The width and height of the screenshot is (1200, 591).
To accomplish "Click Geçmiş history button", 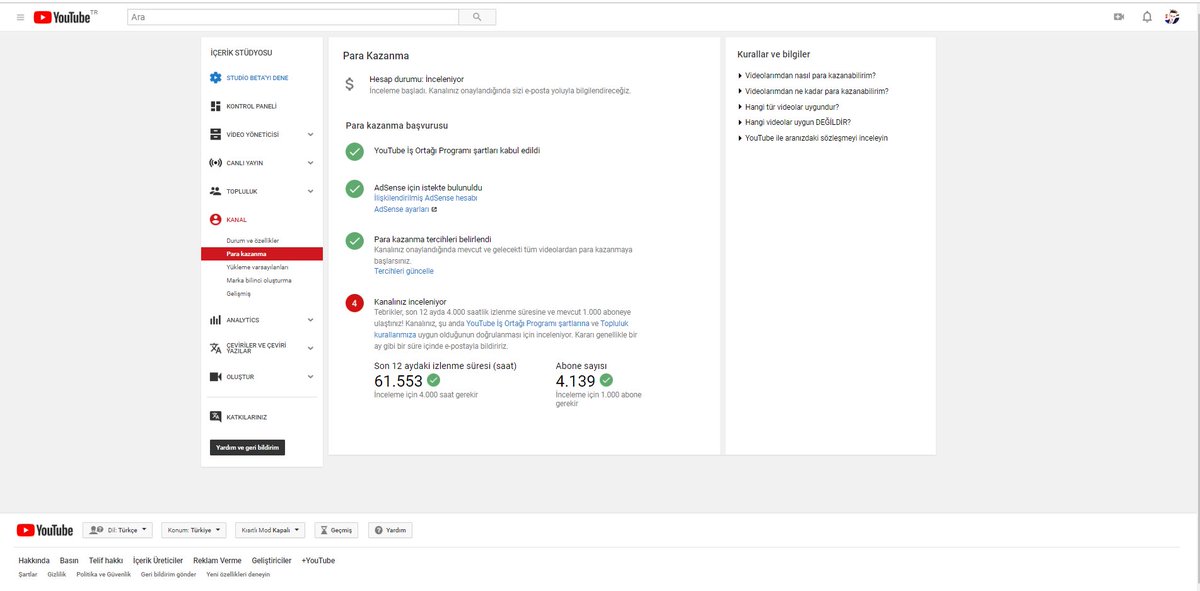I will (x=336, y=530).
